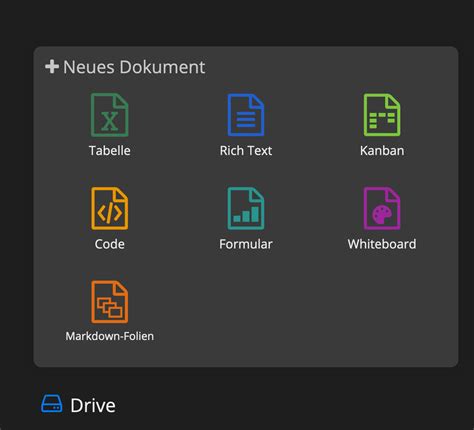Open the Drive section heading text
This screenshot has height=430, width=474.
click(93, 405)
